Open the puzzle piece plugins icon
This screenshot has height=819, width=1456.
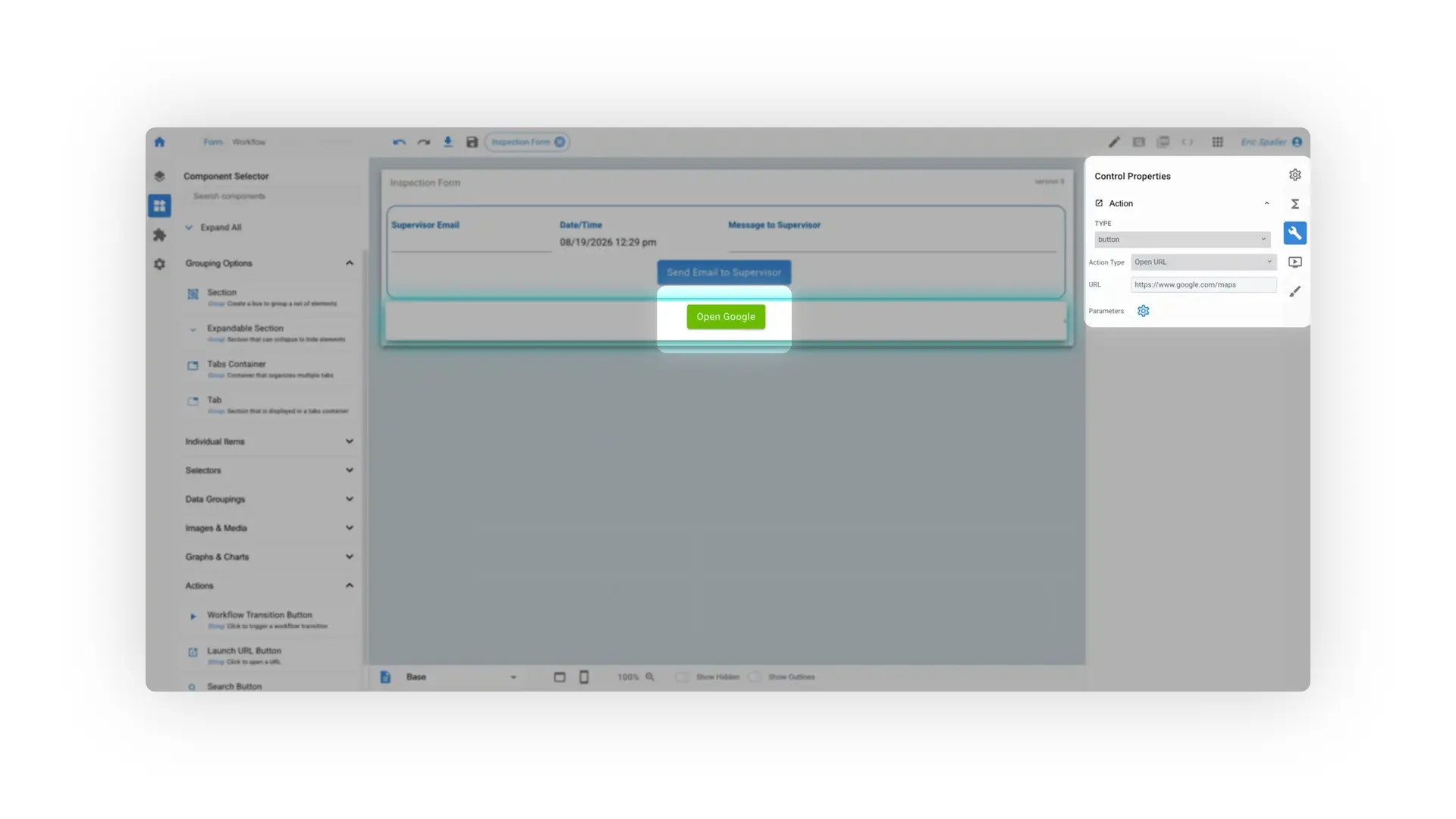159,235
